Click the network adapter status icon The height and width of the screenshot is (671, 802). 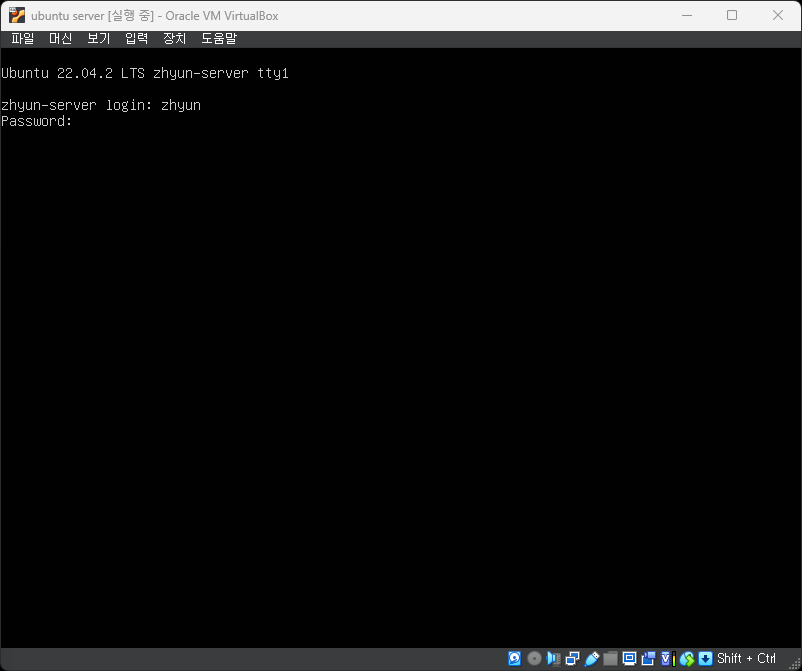tap(572, 659)
